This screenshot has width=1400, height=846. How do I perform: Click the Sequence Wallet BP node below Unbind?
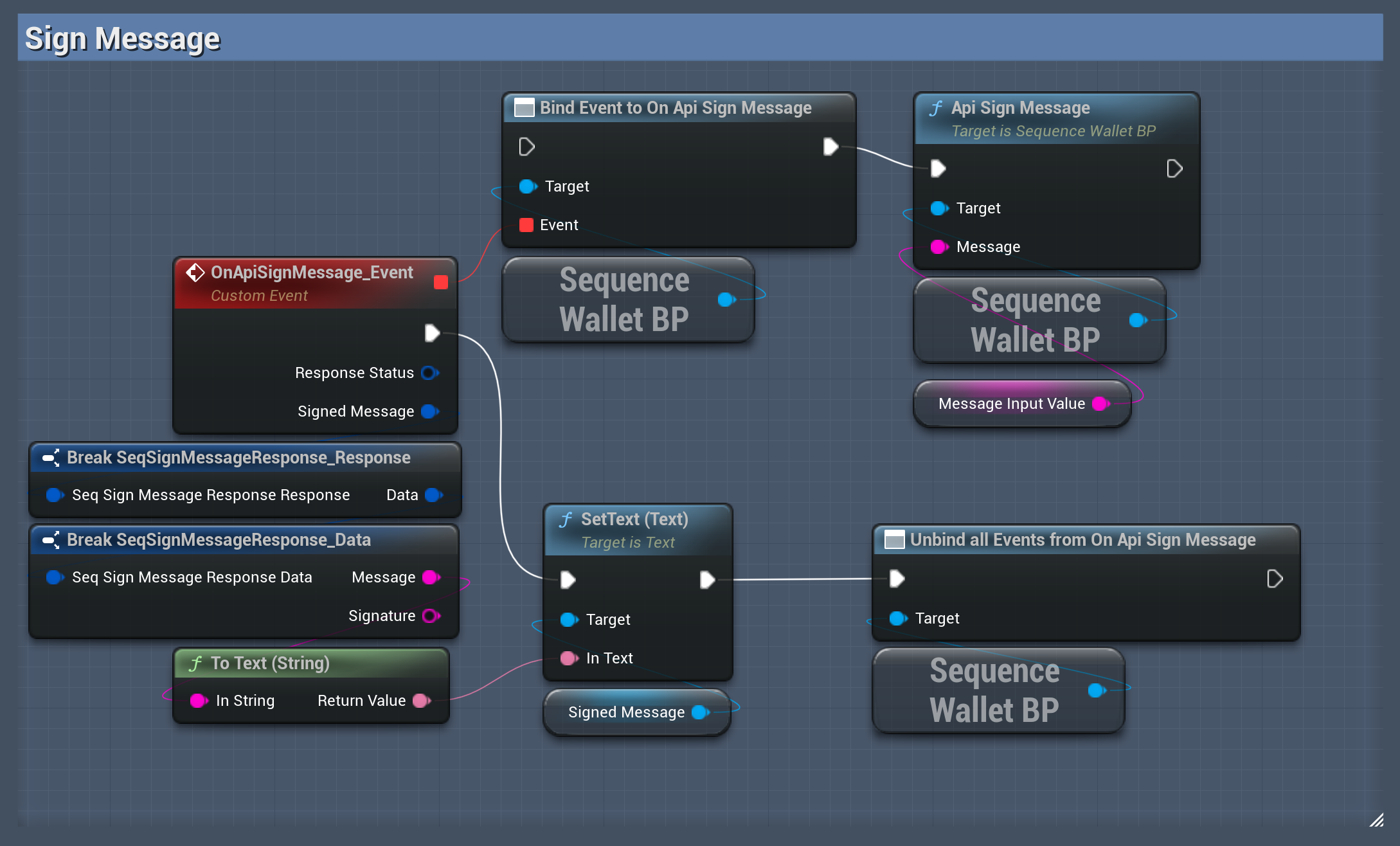tap(994, 690)
